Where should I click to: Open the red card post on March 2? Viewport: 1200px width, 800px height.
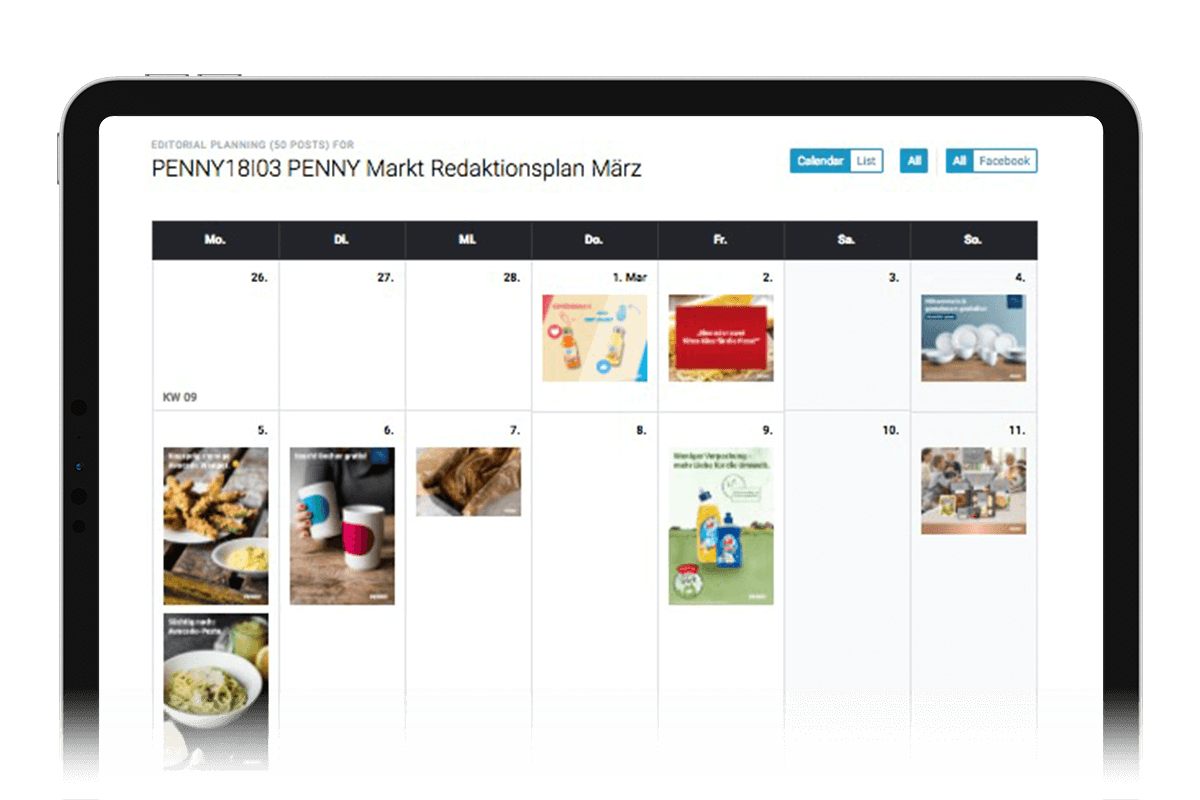721,338
